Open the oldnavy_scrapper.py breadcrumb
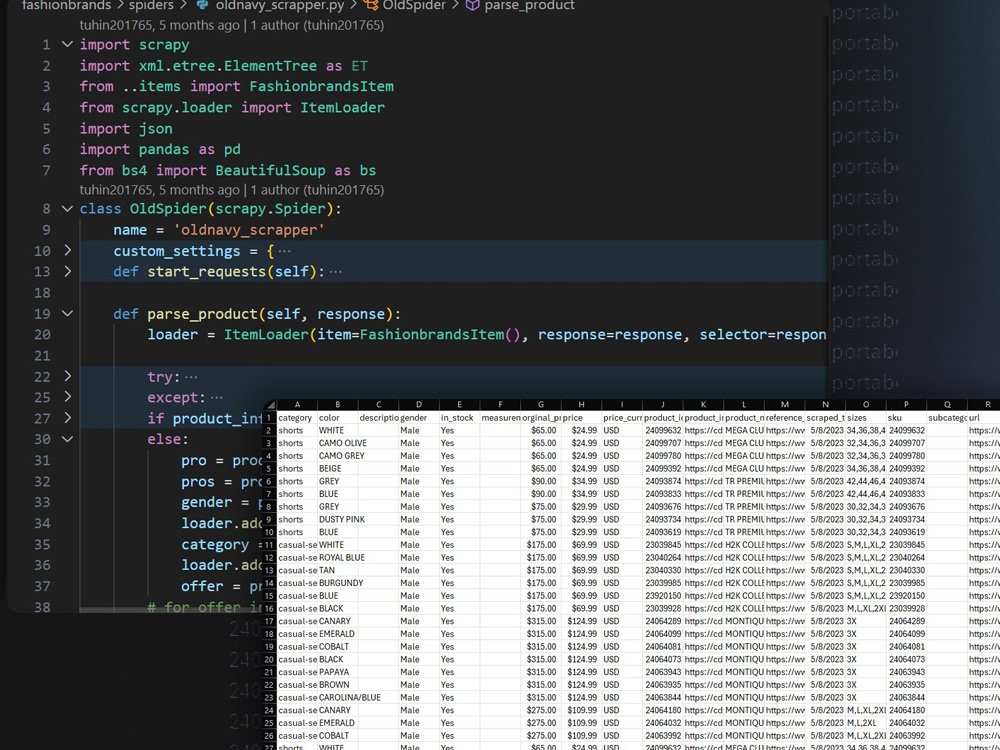The image size is (1000, 750). [x=280, y=6]
